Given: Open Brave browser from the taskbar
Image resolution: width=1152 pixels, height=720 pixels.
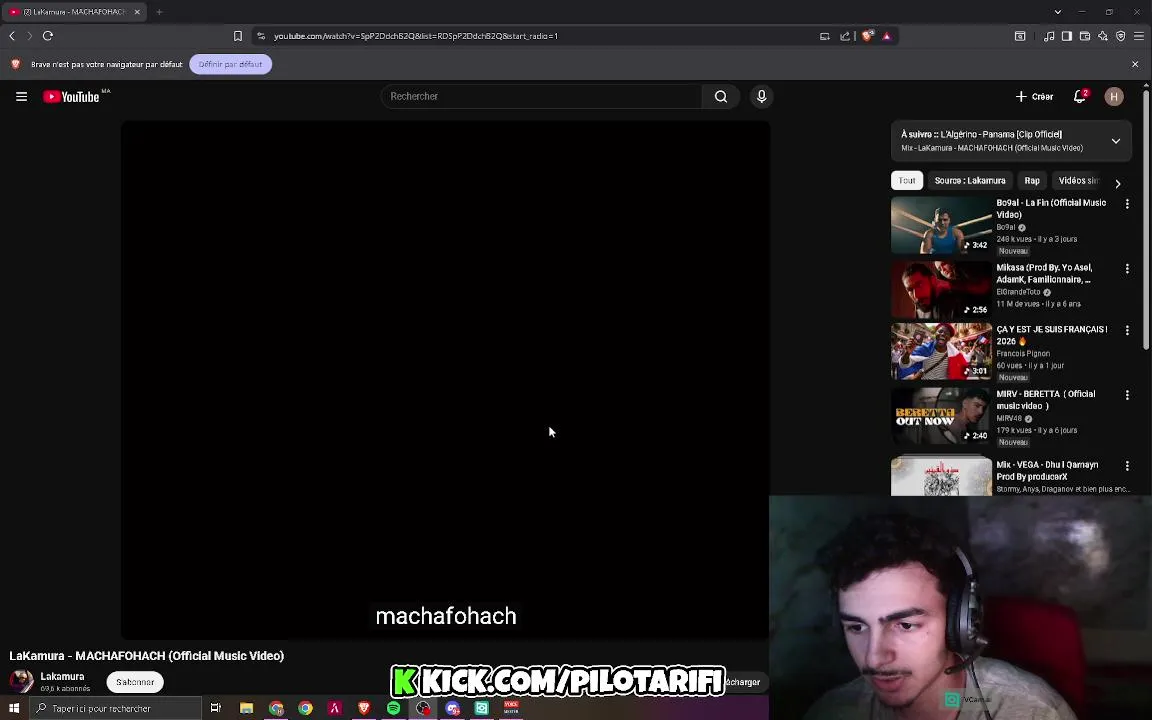Looking at the screenshot, I should click(x=364, y=708).
